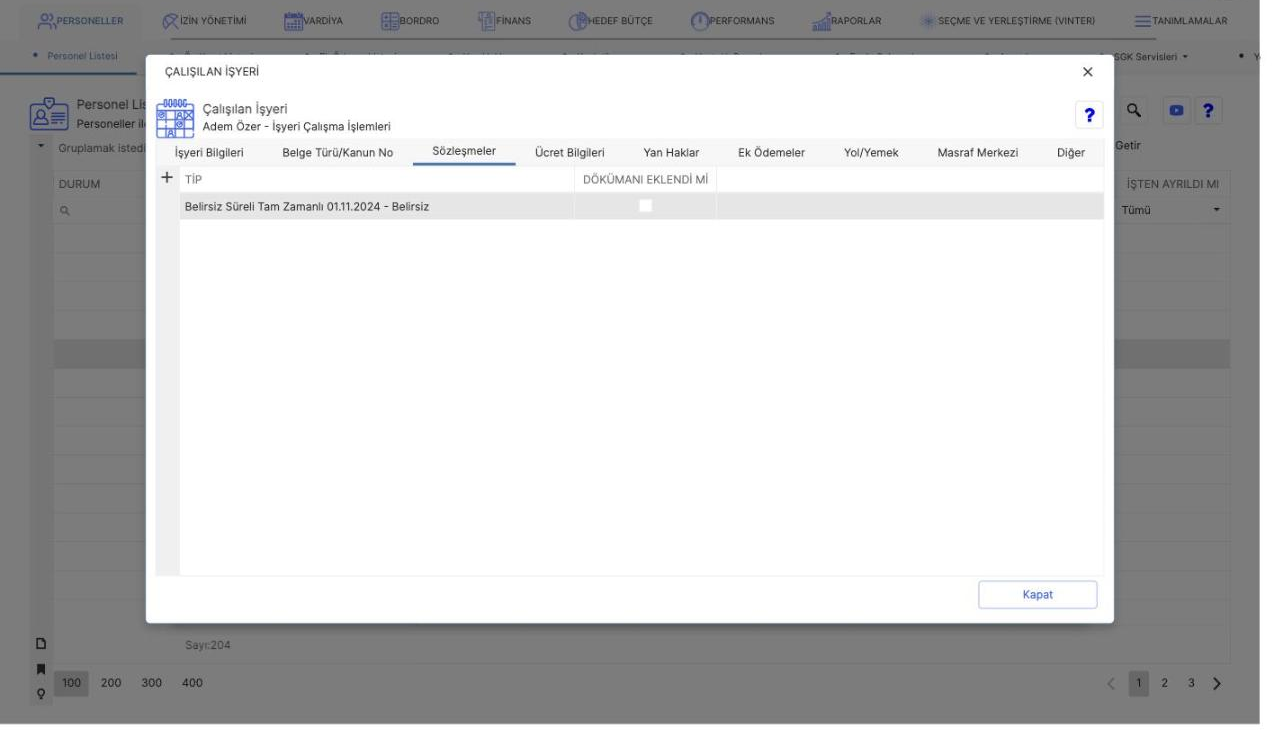This screenshot has width=1272, height=735.
Task: Open the VARDİYA menu
Action: 313,21
